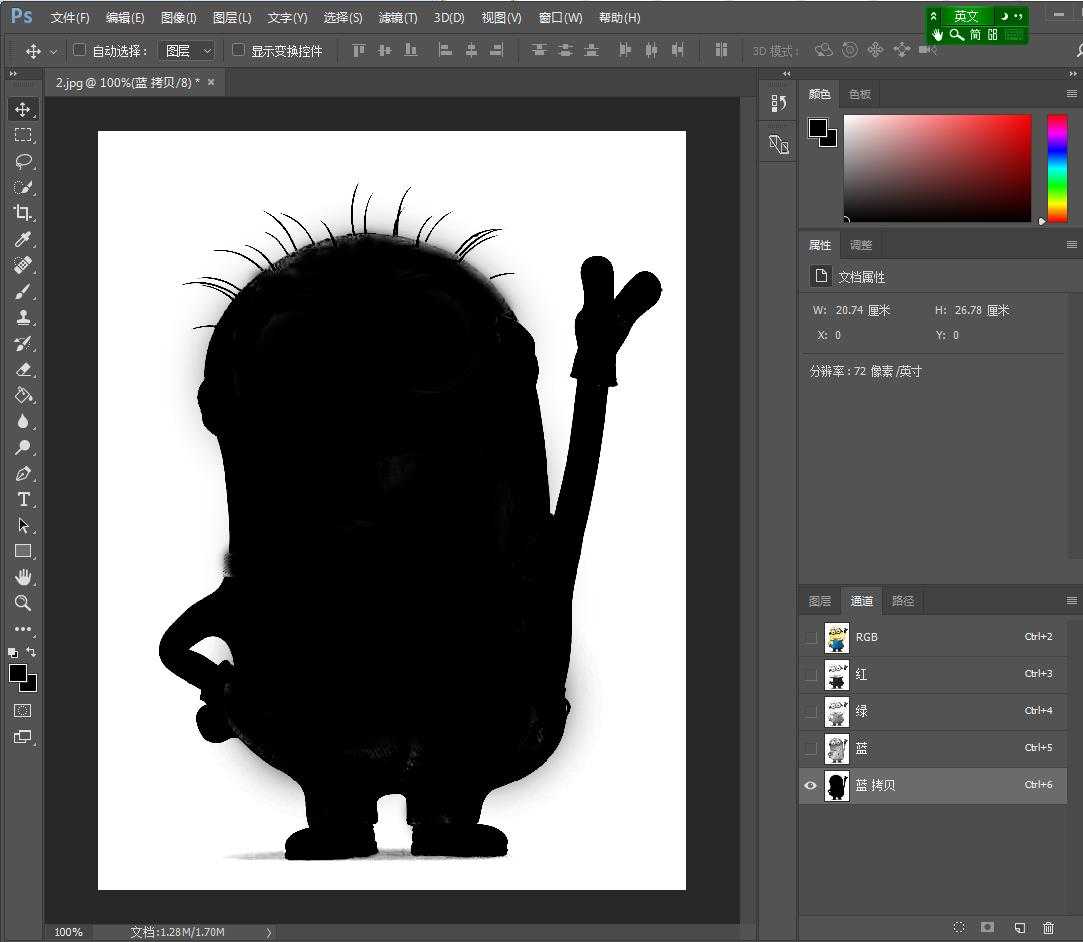Image resolution: width=1083 pixels, height=942 pixels.
Task: Activate the Horizontal Type tool
Action: 23,499
